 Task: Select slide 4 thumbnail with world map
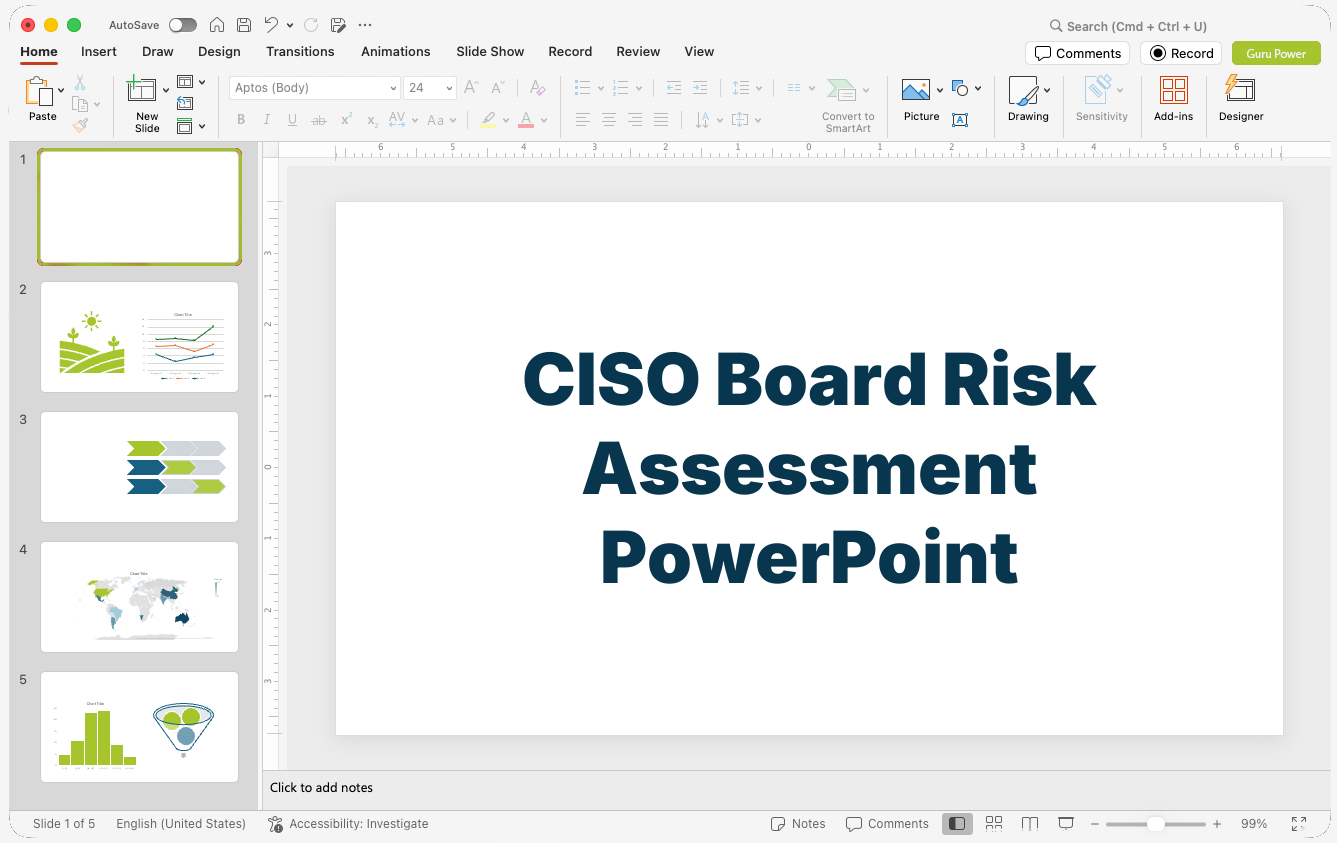tap(140, 597)
